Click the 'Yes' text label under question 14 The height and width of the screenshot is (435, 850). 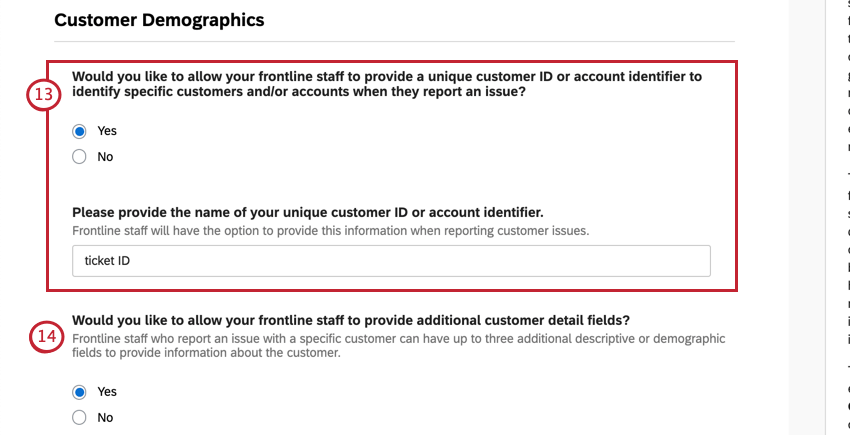pos(107,392)
